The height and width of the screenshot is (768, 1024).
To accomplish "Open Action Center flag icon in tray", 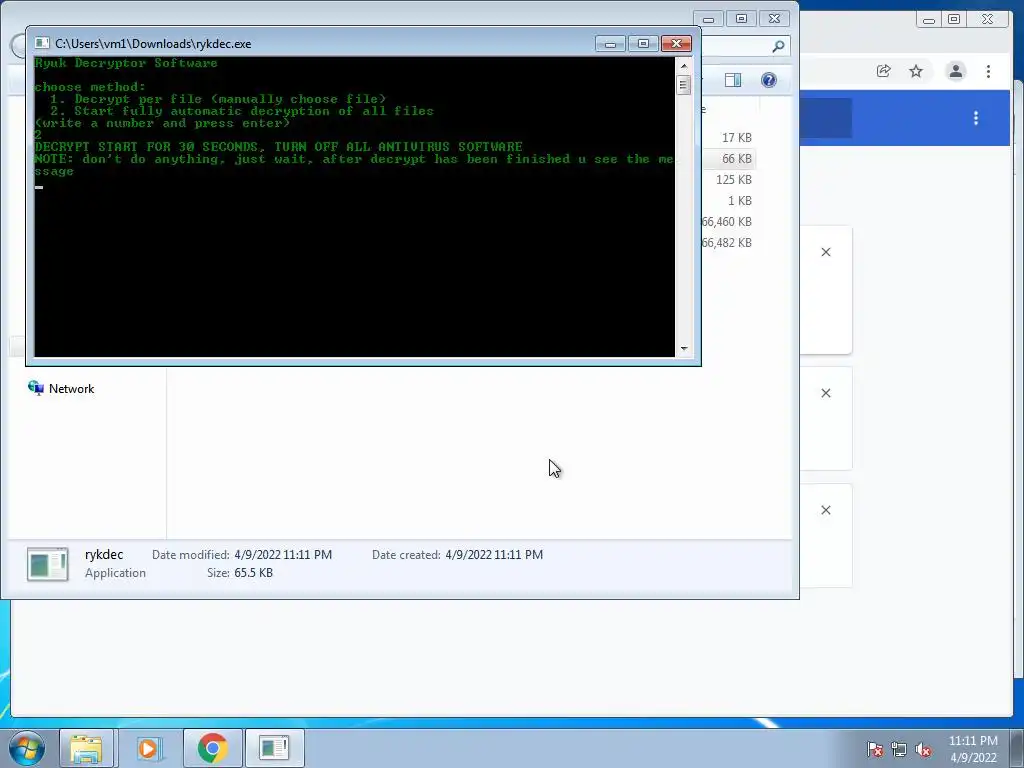I will 874,749.
